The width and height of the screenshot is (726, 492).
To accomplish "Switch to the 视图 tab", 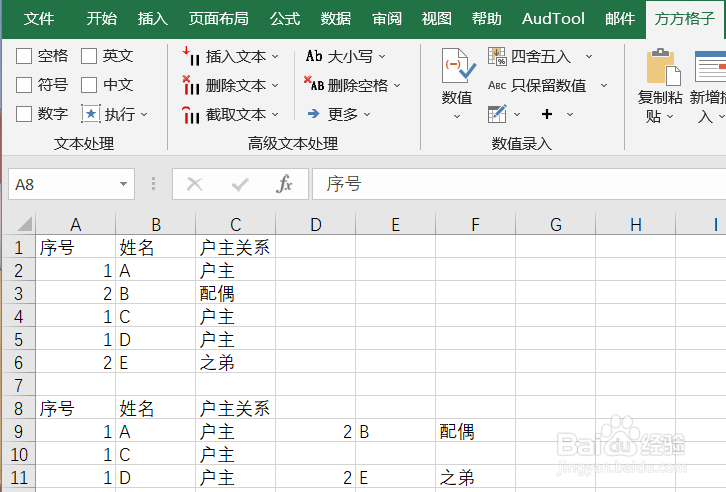I will tap(437, 19).
